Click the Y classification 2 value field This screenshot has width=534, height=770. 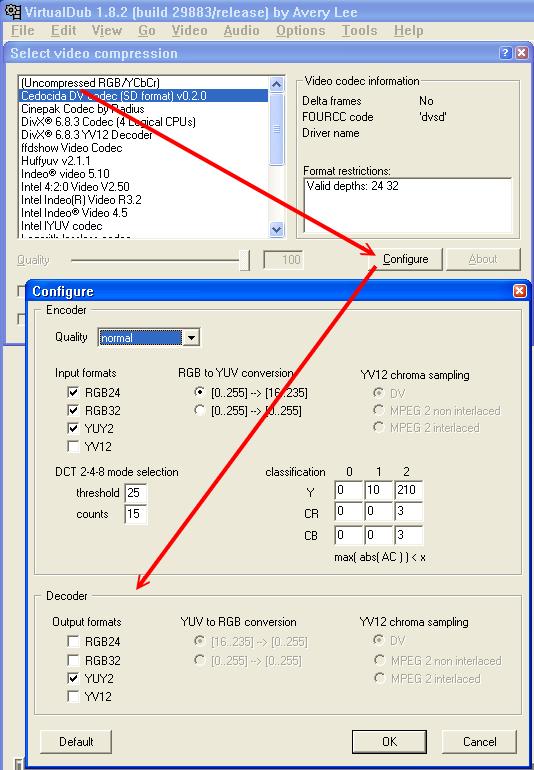(408, 490)
